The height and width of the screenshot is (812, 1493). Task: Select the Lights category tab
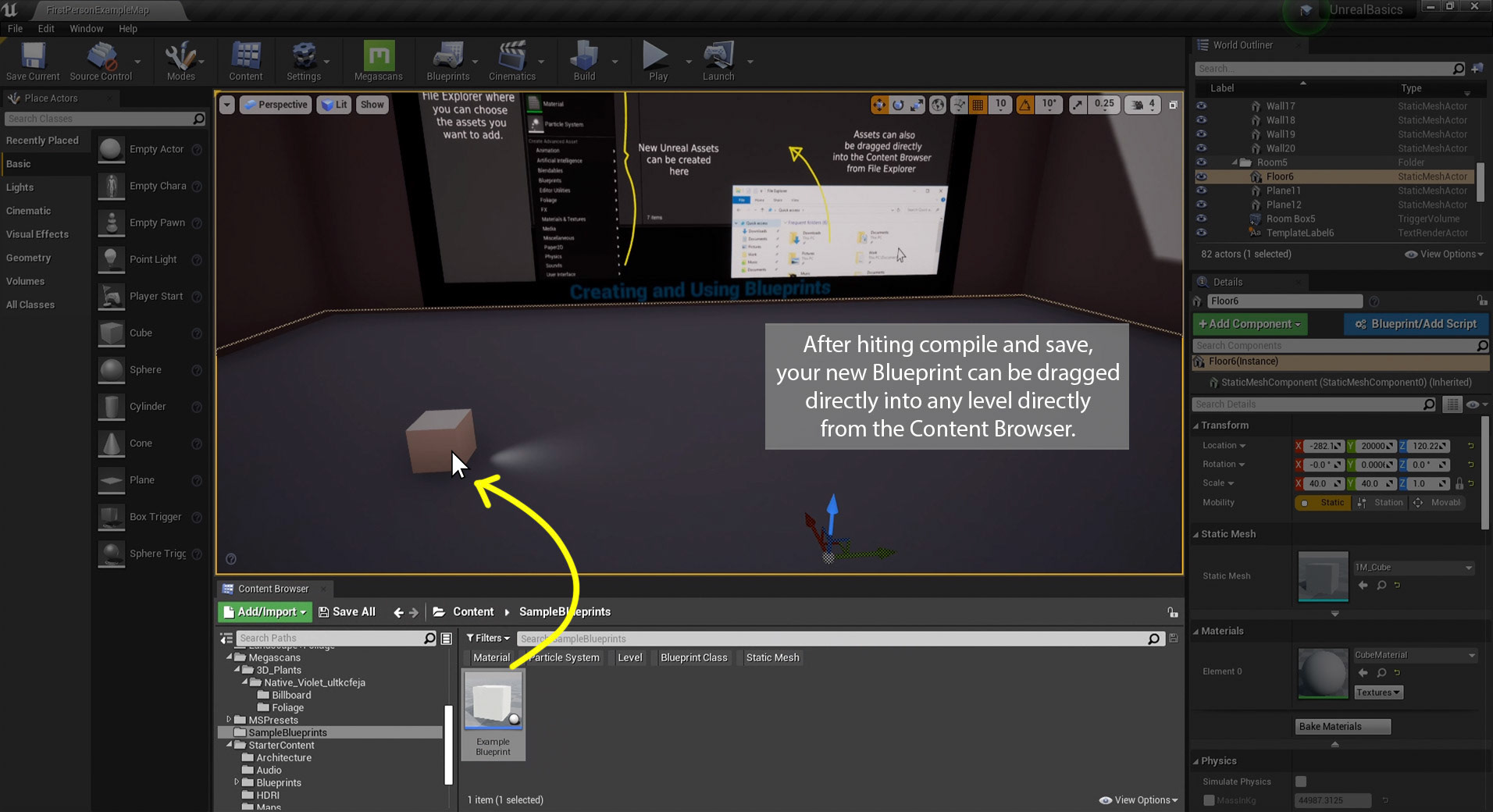coord(45,187)
